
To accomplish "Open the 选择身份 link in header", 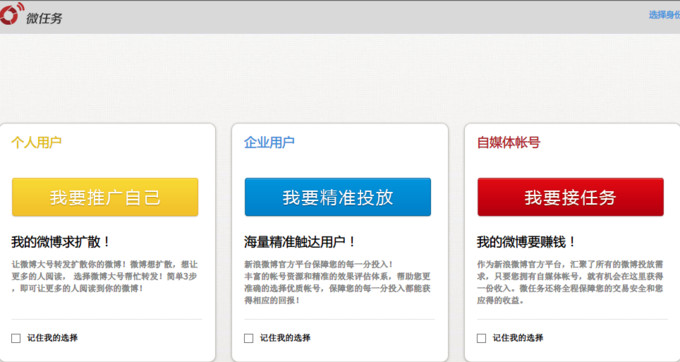I will pyautogui.click(x=664, y=15).
